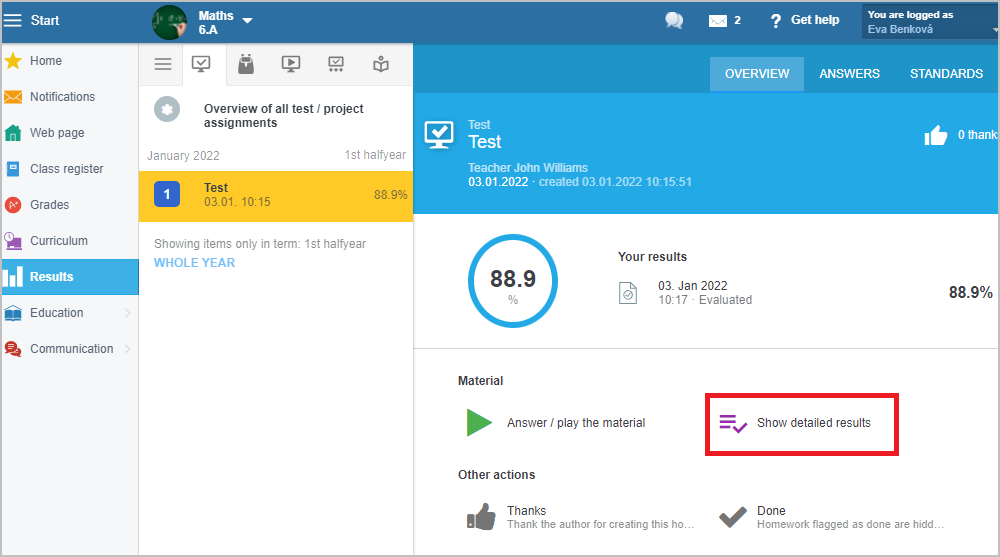Click the 88.9 % circular score indicator
Viewport: 1000px width, 557px height.
(513, 281)
